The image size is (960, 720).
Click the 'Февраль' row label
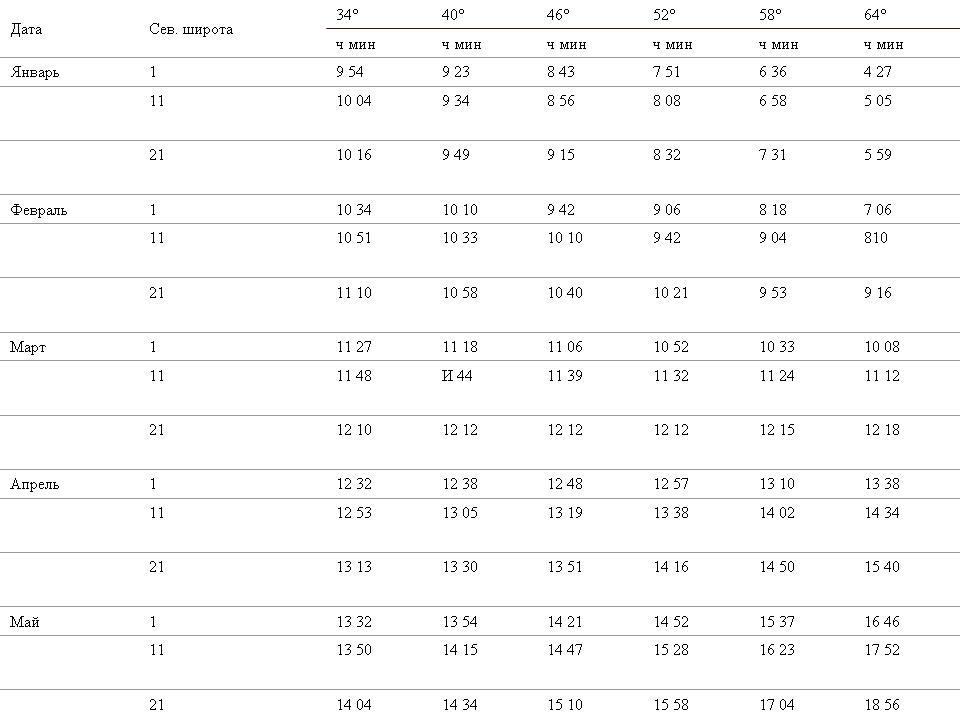coord(39,210)
